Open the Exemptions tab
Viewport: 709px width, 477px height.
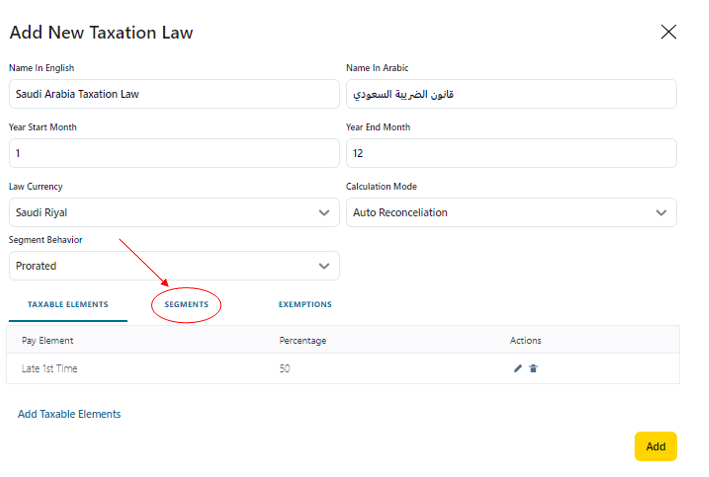point(305,304)
